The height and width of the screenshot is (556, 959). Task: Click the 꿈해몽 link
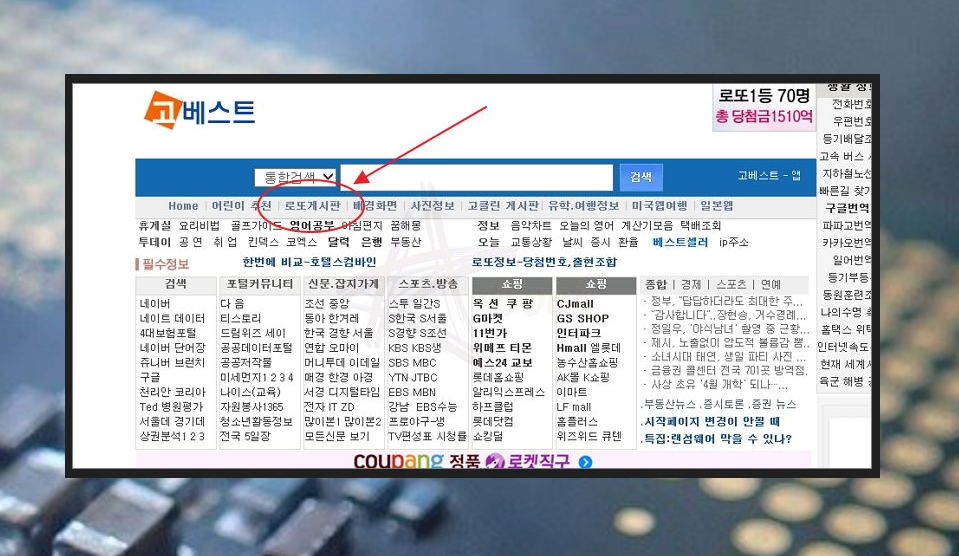(x=405, y=226)
